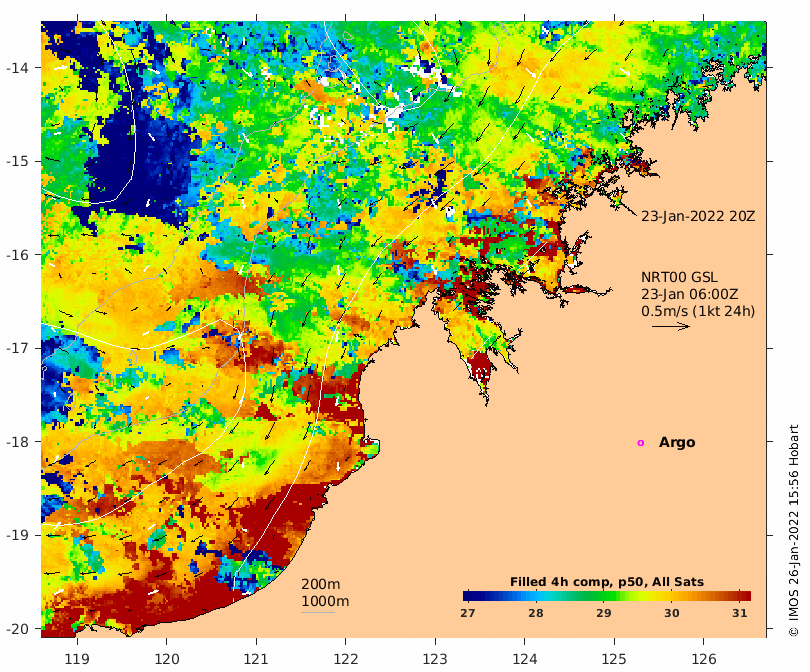
Task: Click the longitude axis label '126'
Action: (704, 659)
